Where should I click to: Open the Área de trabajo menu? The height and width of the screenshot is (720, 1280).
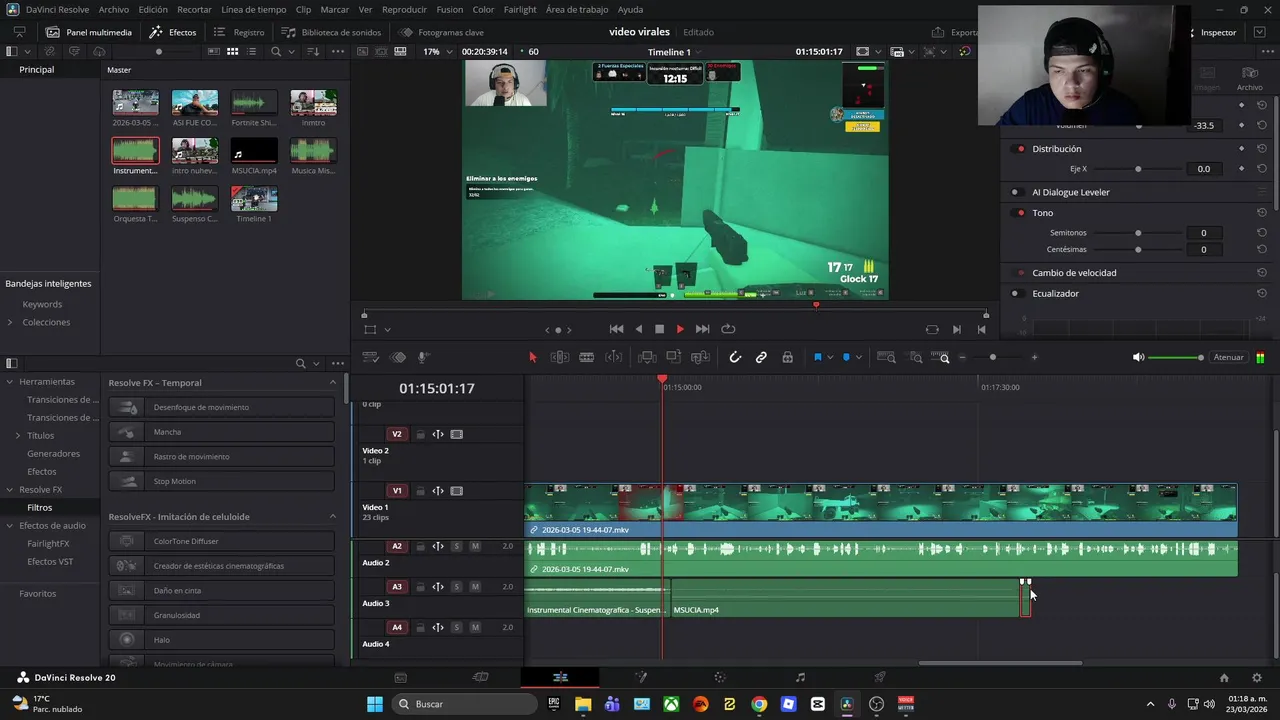pyautogui.click(x=577, y=9)
